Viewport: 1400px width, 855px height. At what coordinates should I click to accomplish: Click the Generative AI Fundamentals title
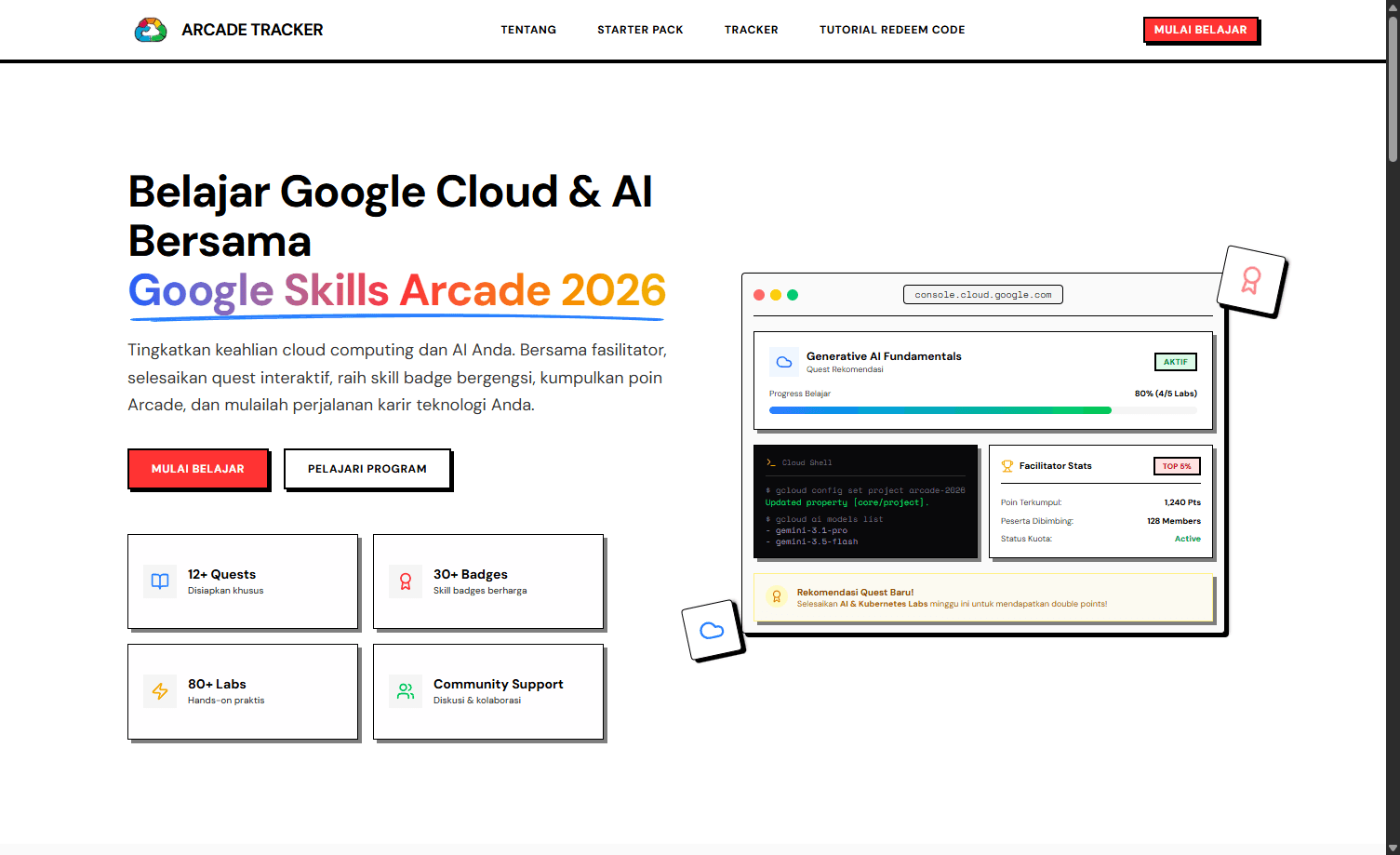click(884, 356)
